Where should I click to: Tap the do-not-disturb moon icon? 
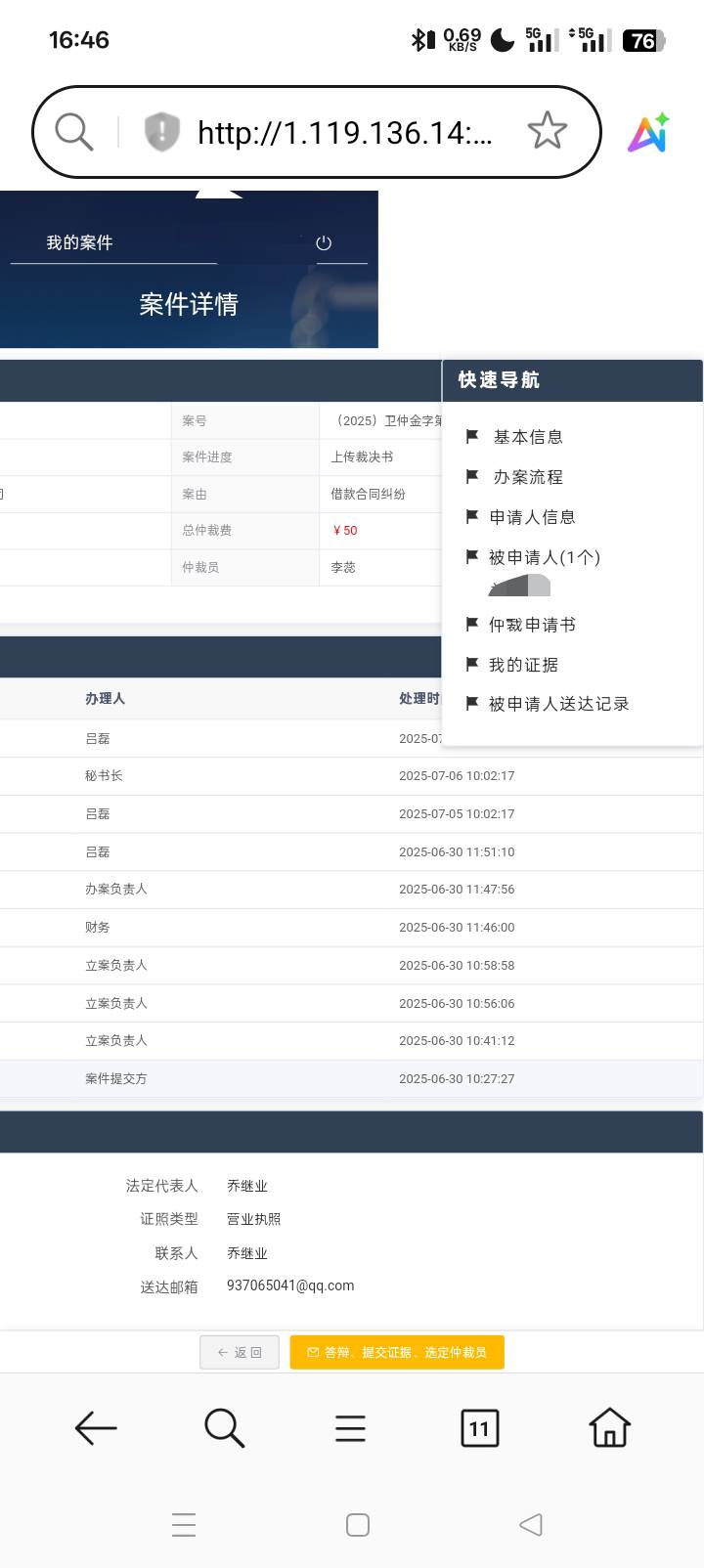[502, 39]
